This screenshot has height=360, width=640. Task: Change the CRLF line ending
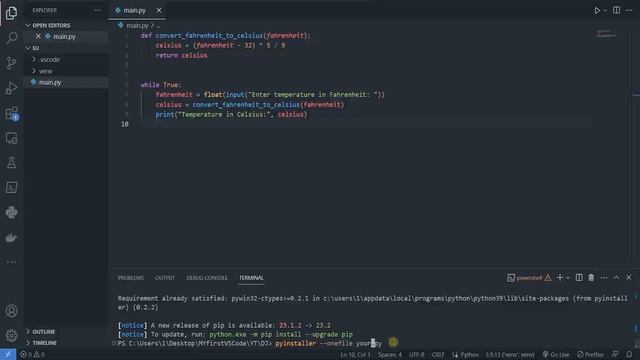(438, 355)
